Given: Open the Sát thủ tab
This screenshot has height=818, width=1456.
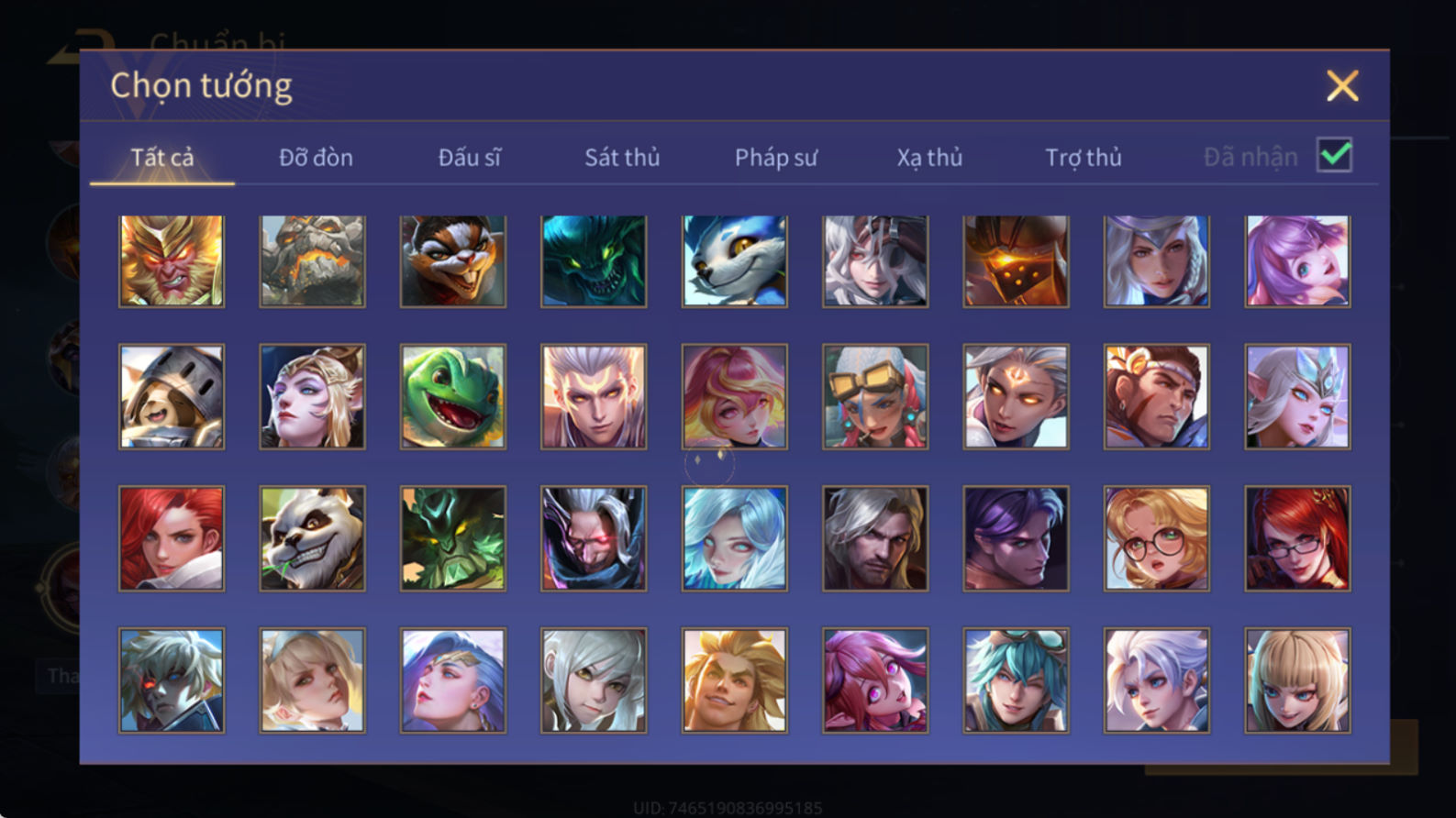Looking at the screenshot, I should coord(622,158).
